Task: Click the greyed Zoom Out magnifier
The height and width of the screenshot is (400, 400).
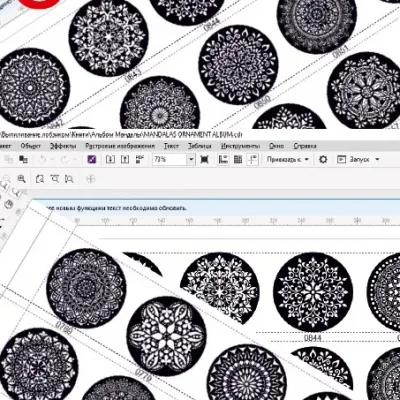Action: click(6, 179)
